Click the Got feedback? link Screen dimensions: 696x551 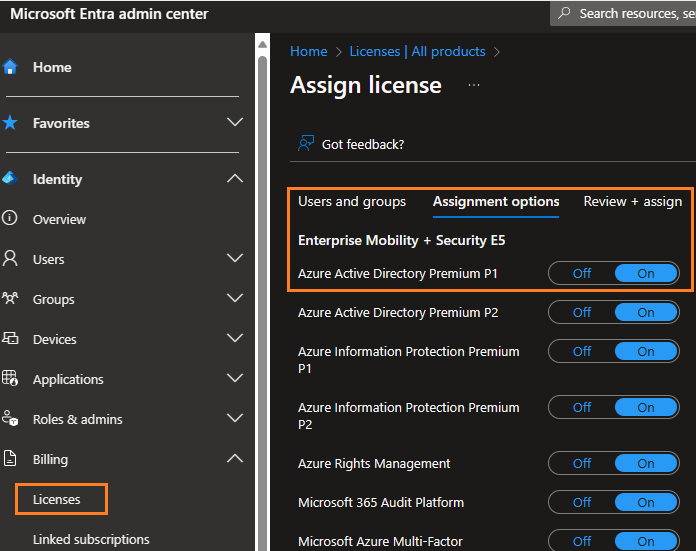363,144
